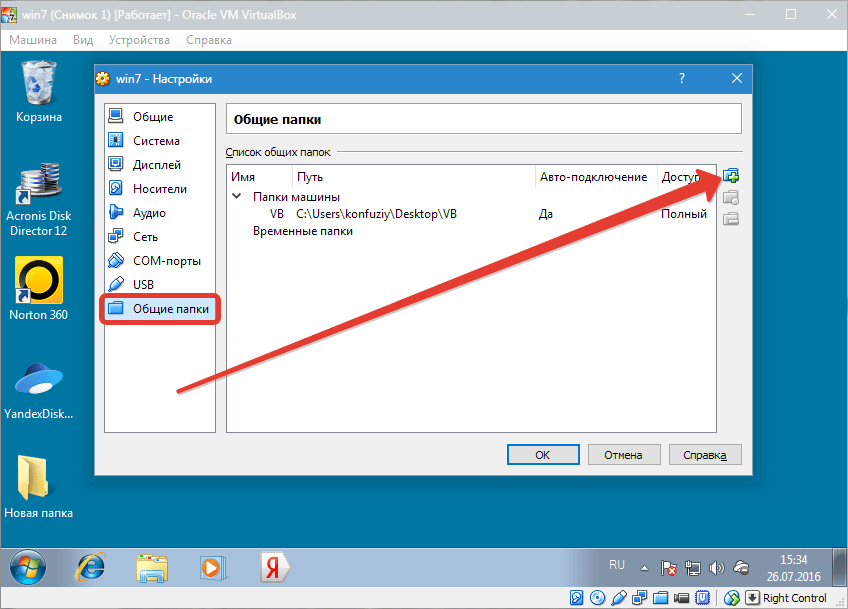This screenshot has height=609, width=848.
Task: Launch Internet Explorer from the taskbar
Action: tap(90, 568)
